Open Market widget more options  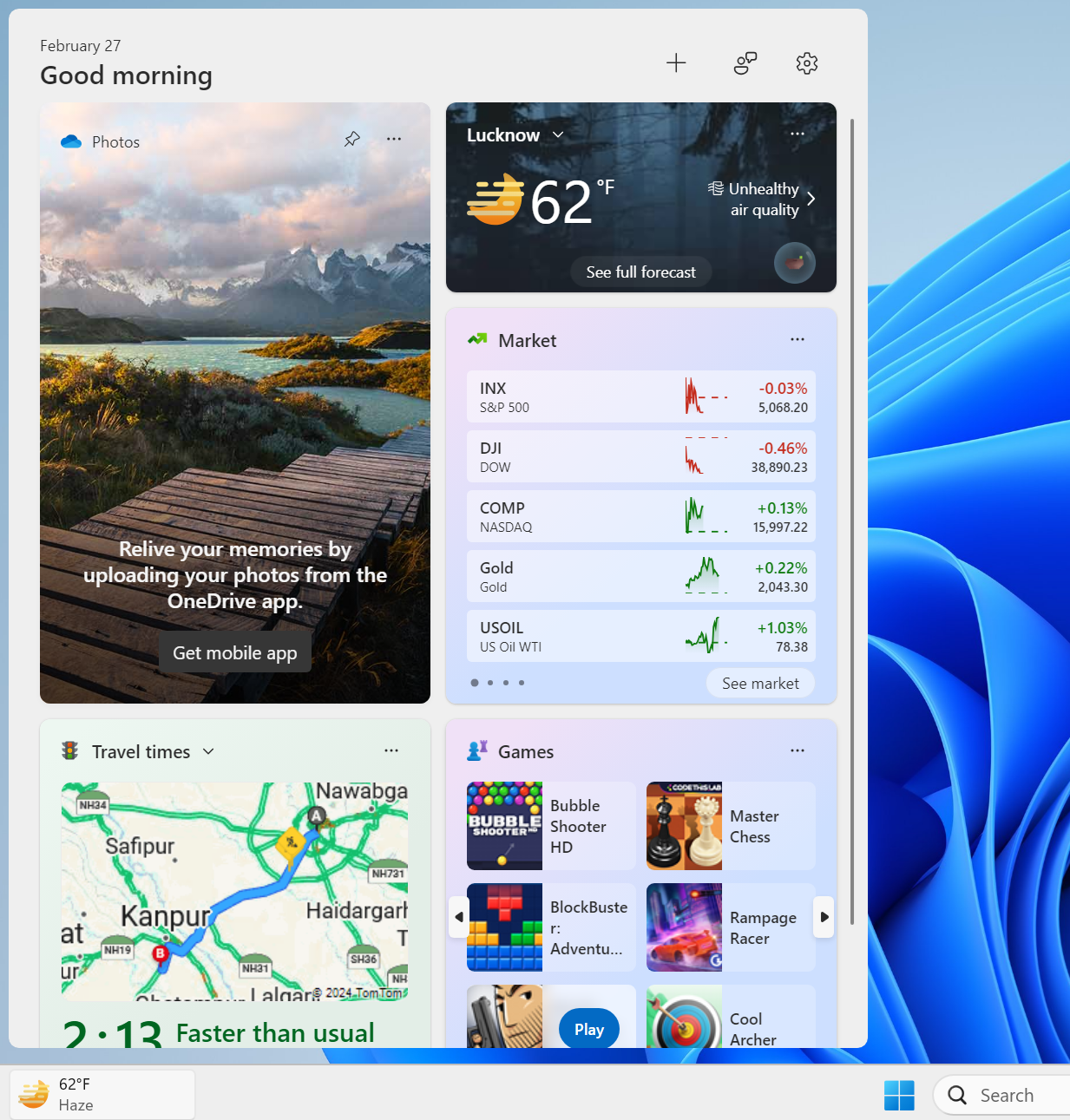(x=798, y=339)
